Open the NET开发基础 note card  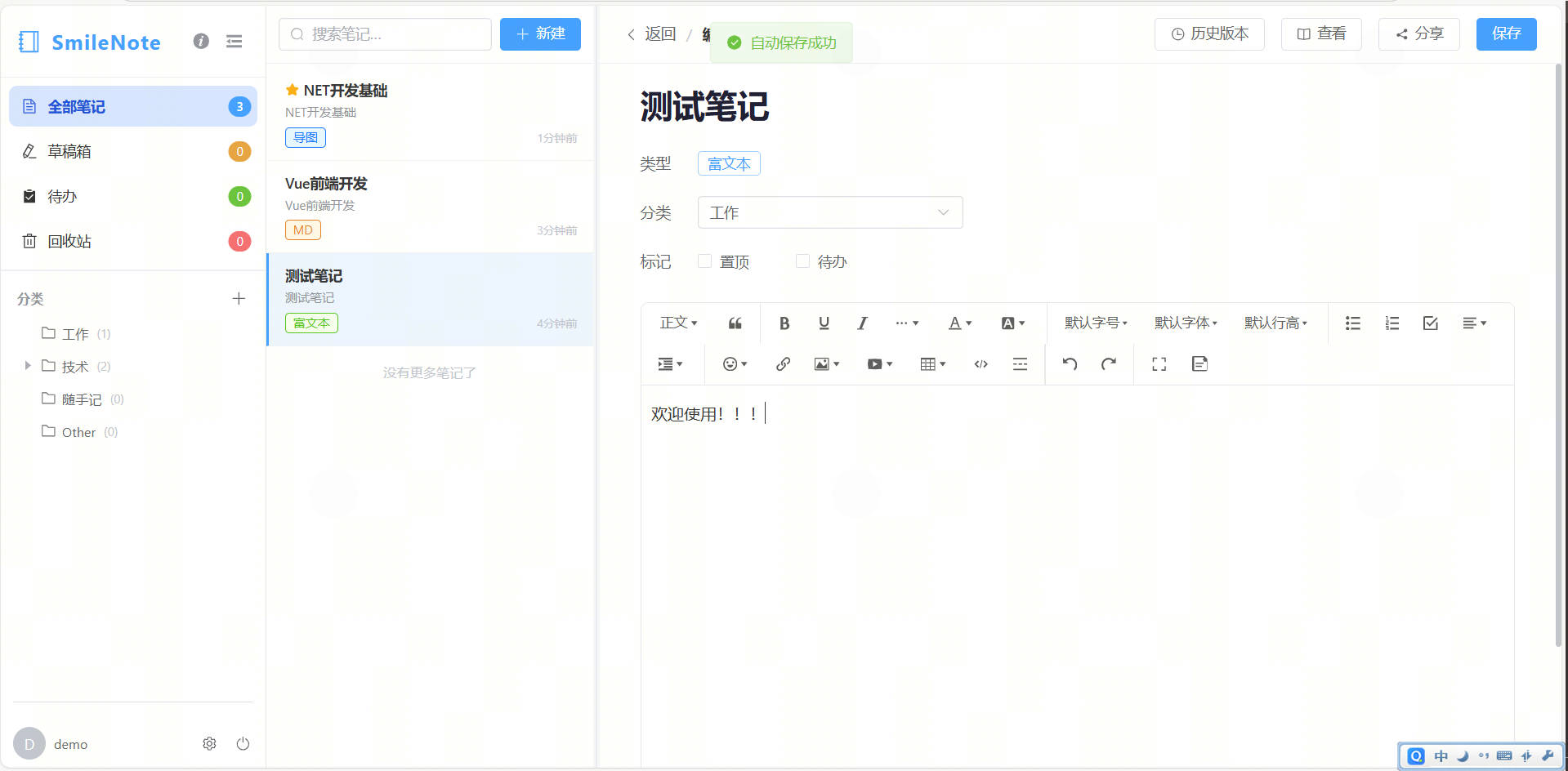point(431,114)
